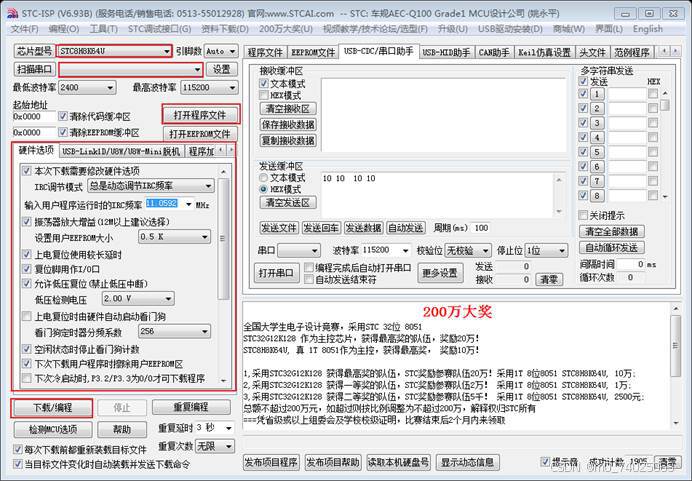Click the 周期(ms) 100 input field
Image resolution: width=692 pixels, height=481 pixels.
click(481, 228)
